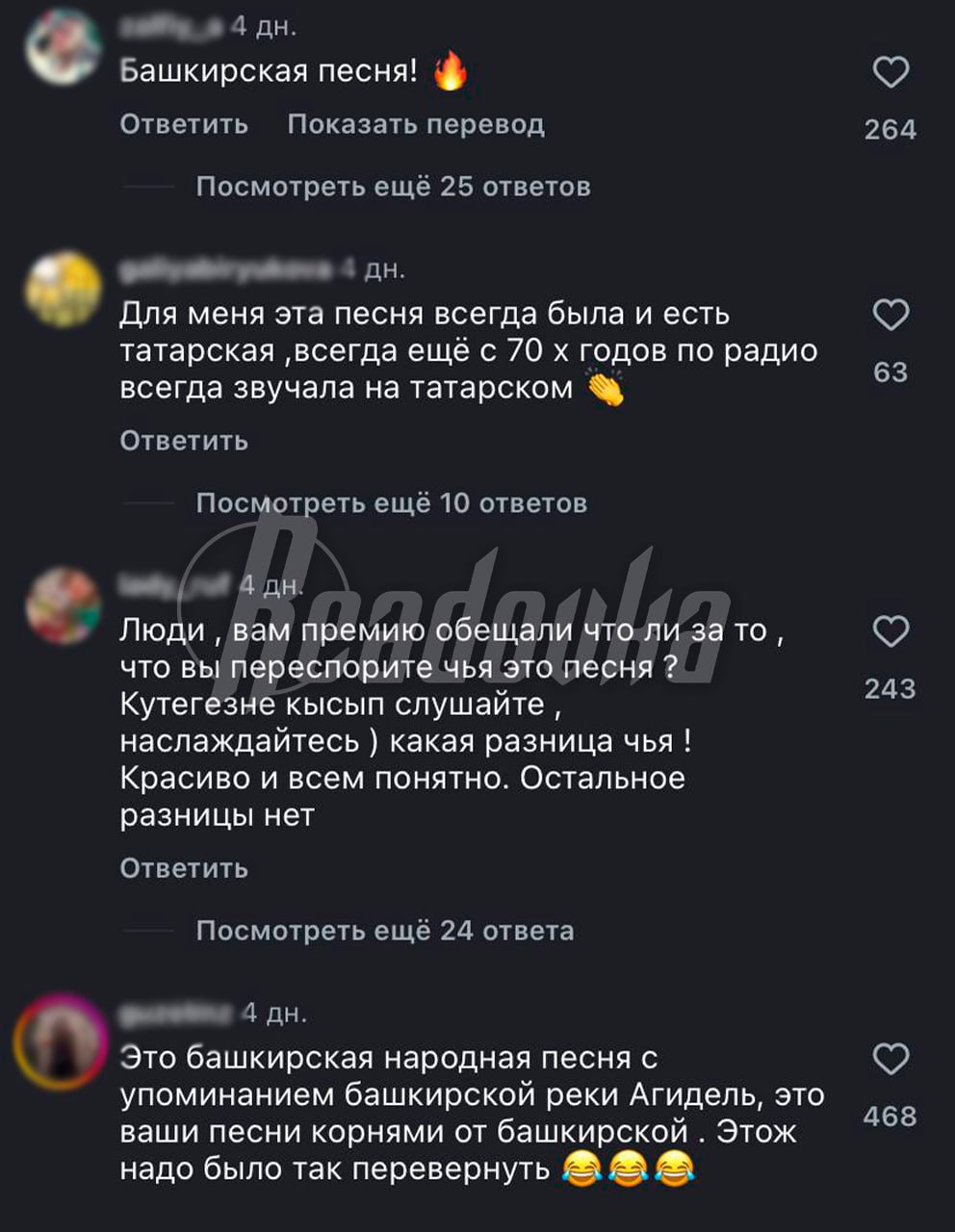The image size is (955, 1232).
Task: Click the 468 likes count
Action: tap(890, 1116)
